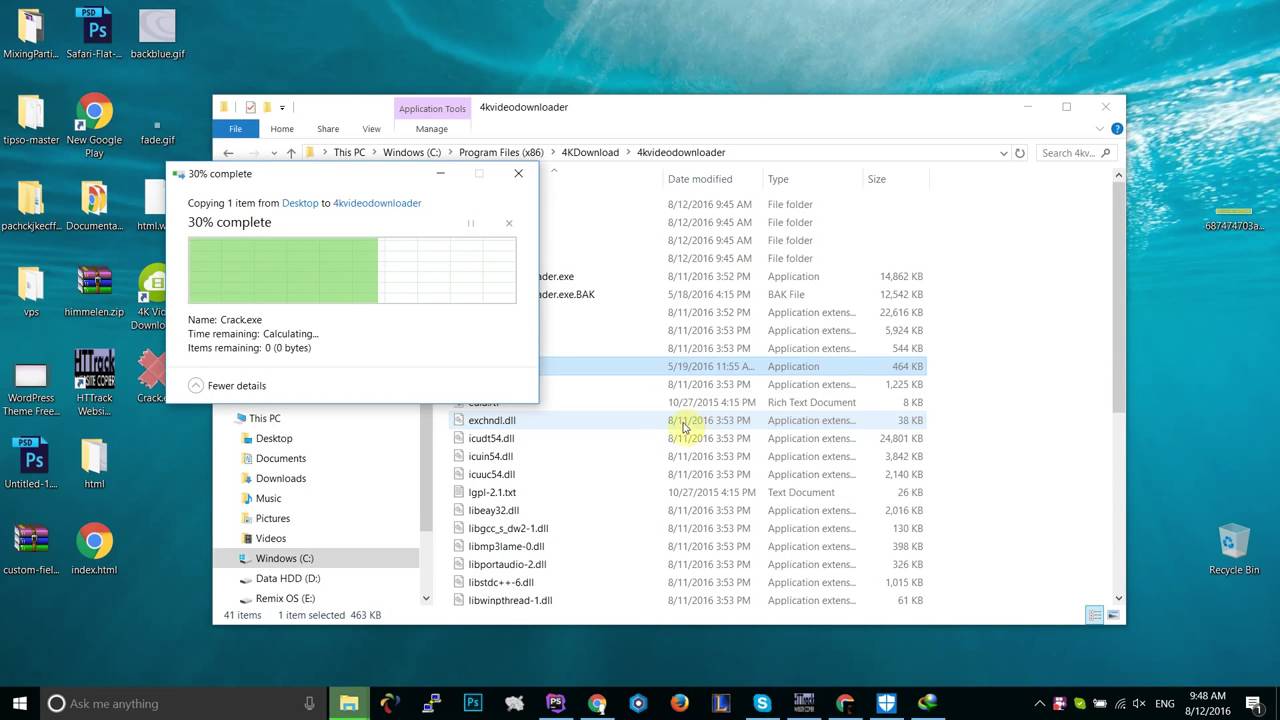Open recent locations dropdown beside navigation arrows

pos(274,153)
